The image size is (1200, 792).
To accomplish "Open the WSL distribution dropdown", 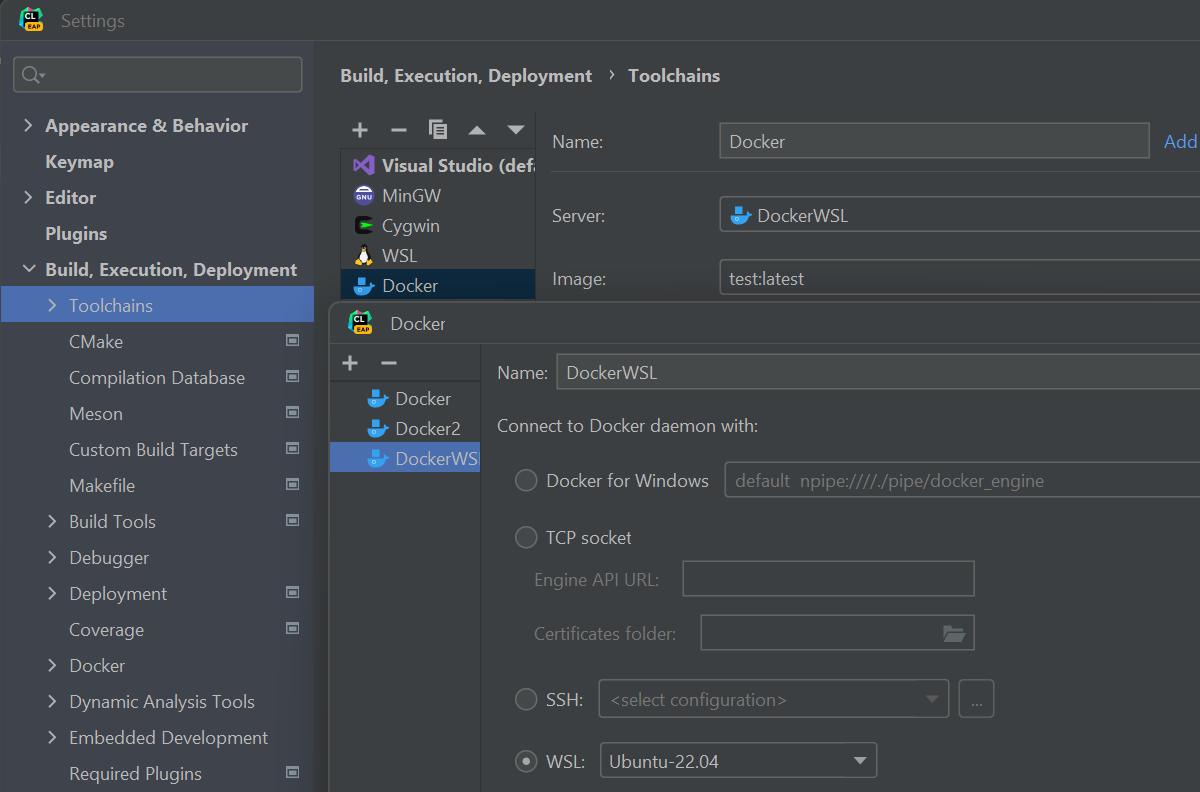I will [738, 761].
